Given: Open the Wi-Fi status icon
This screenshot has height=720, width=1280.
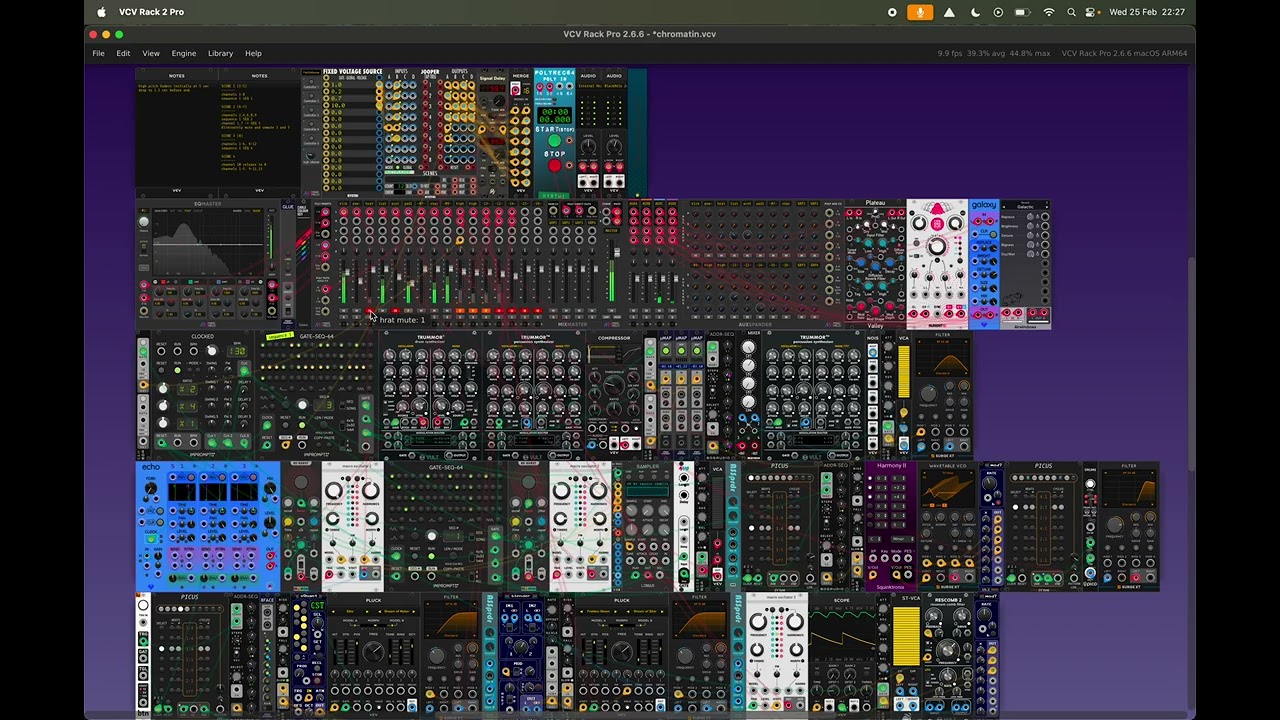Looking at the screenshot, I should (1048, 12).
